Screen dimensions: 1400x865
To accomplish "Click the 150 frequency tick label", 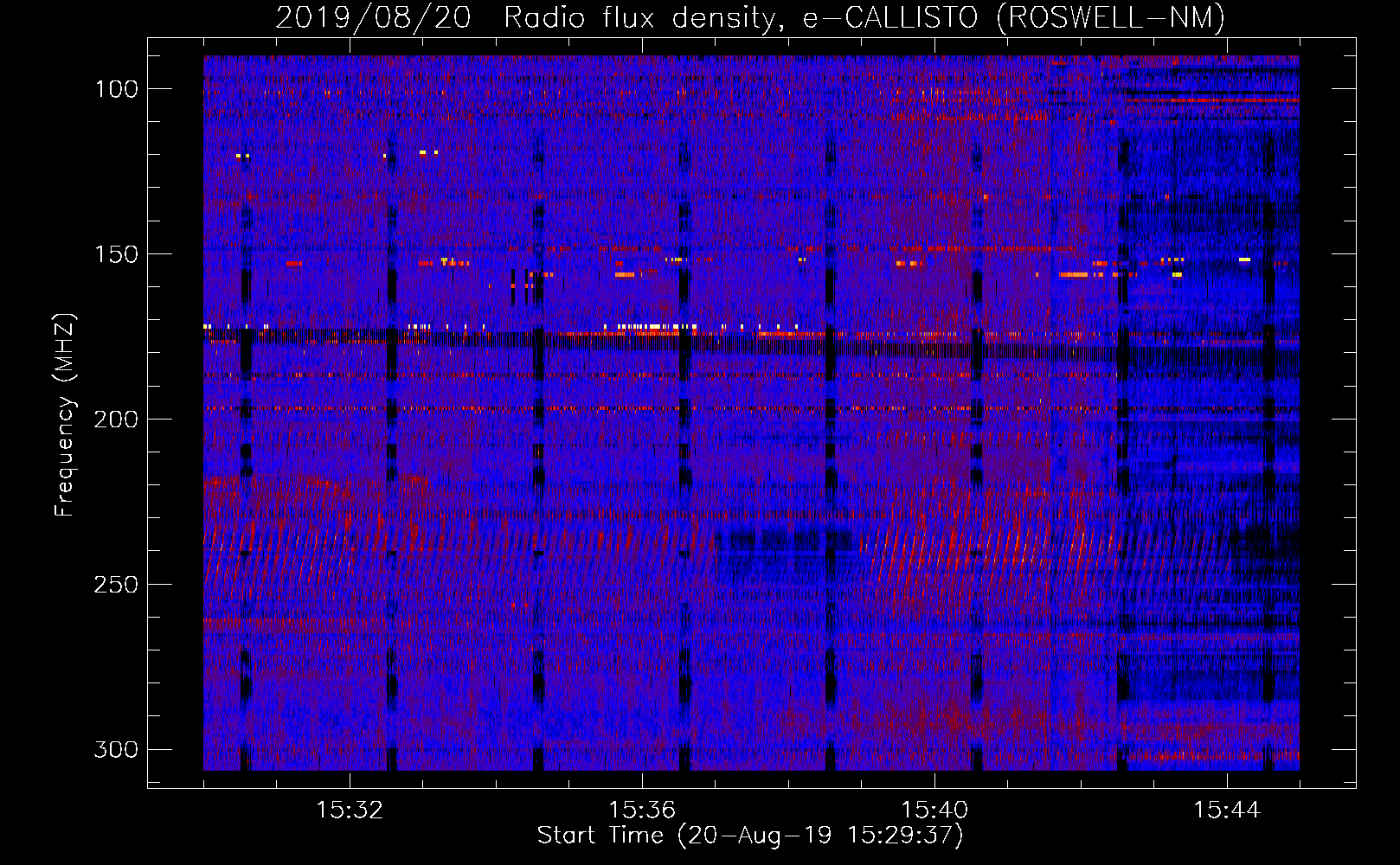I will click(x=116, y=254).
